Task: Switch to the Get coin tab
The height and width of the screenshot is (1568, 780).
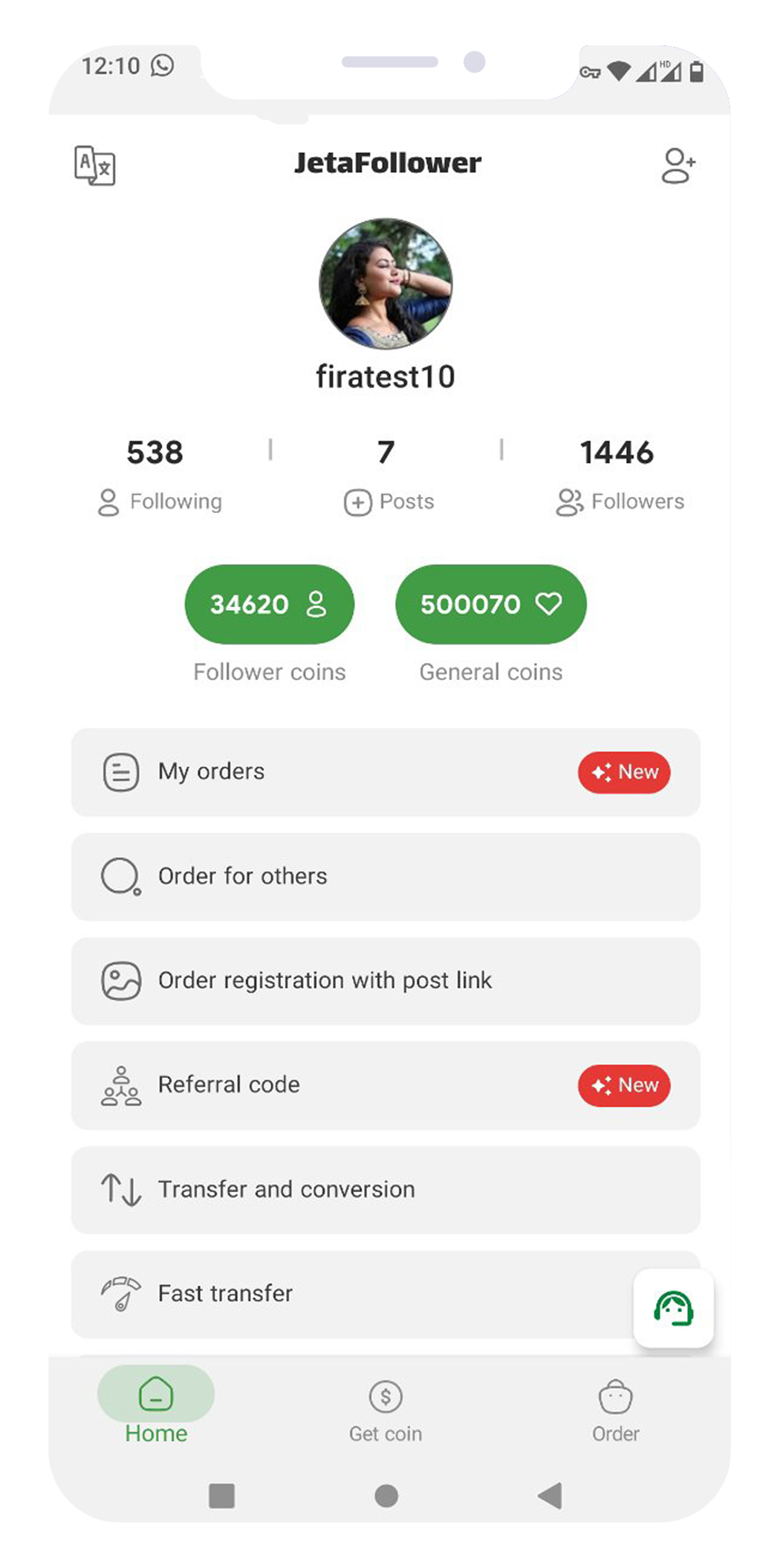Action: (386, 1410)
